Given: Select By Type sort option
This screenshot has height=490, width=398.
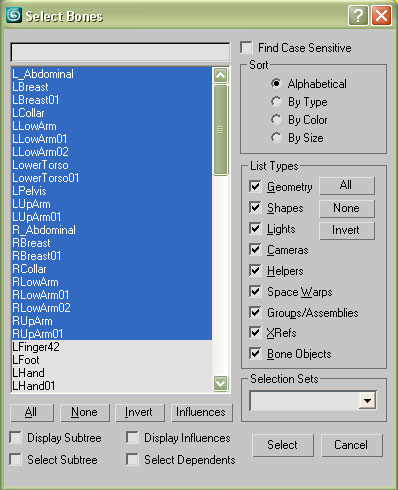Looking at the screenshot, I should click(x=276, y=101).
